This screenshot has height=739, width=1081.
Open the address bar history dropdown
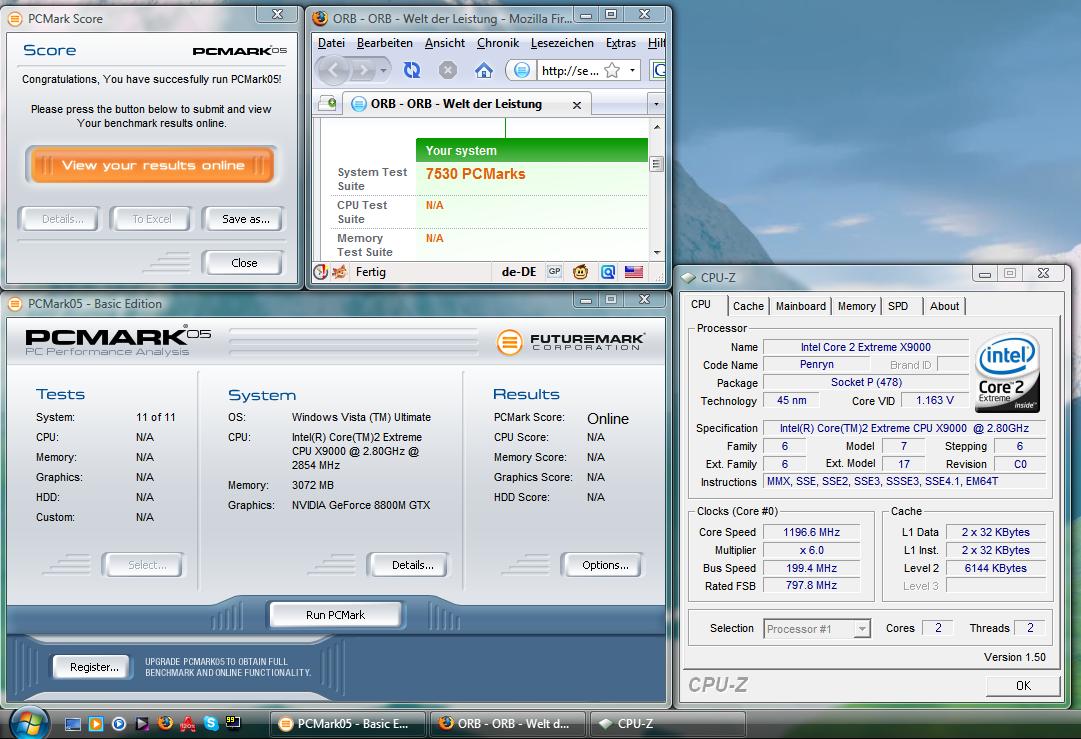click(x=632, y=70)
